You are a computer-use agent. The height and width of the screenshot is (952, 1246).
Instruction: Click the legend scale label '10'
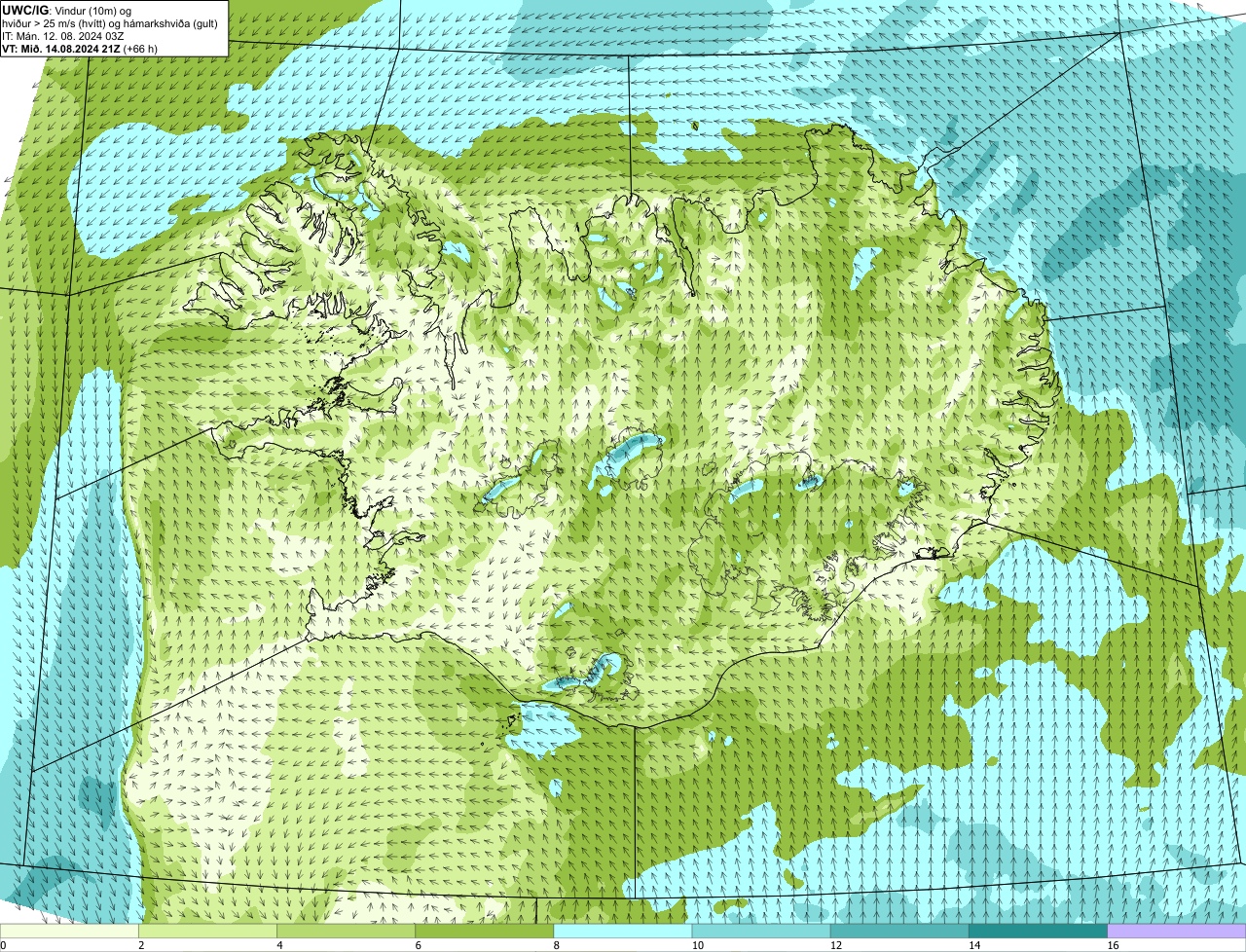click(697, 945)
